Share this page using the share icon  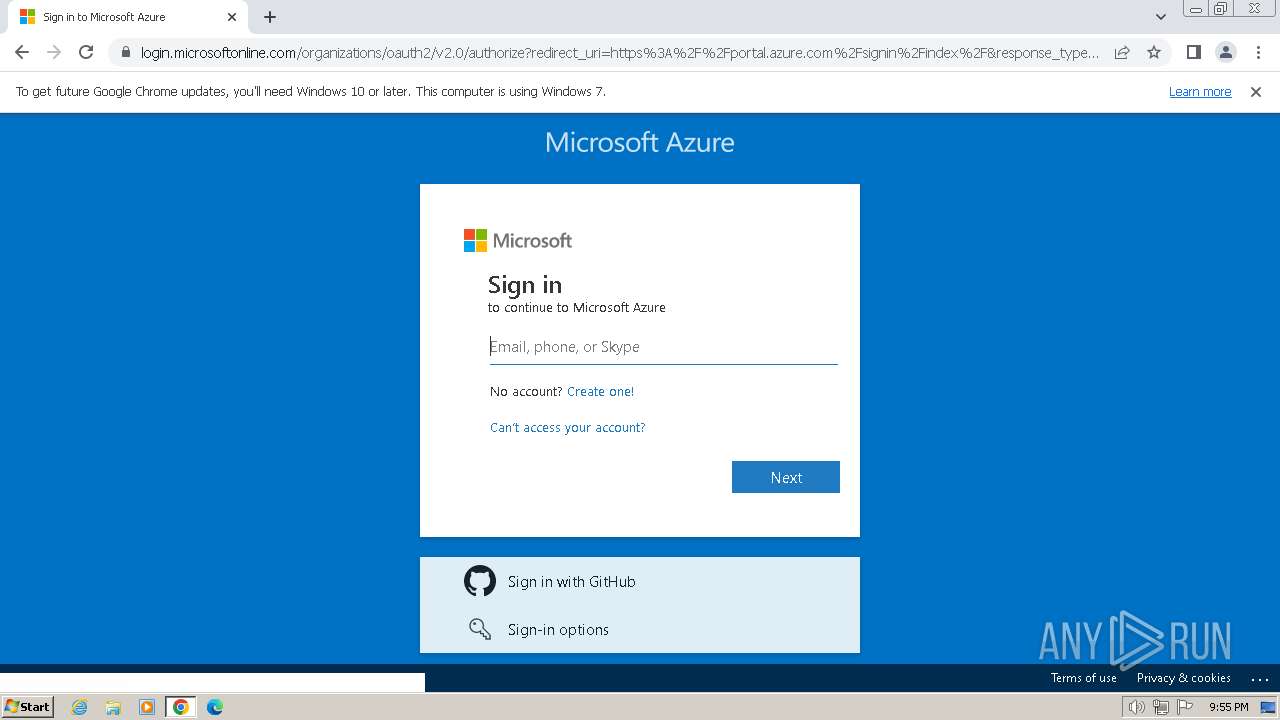[x=1122, y=52]
